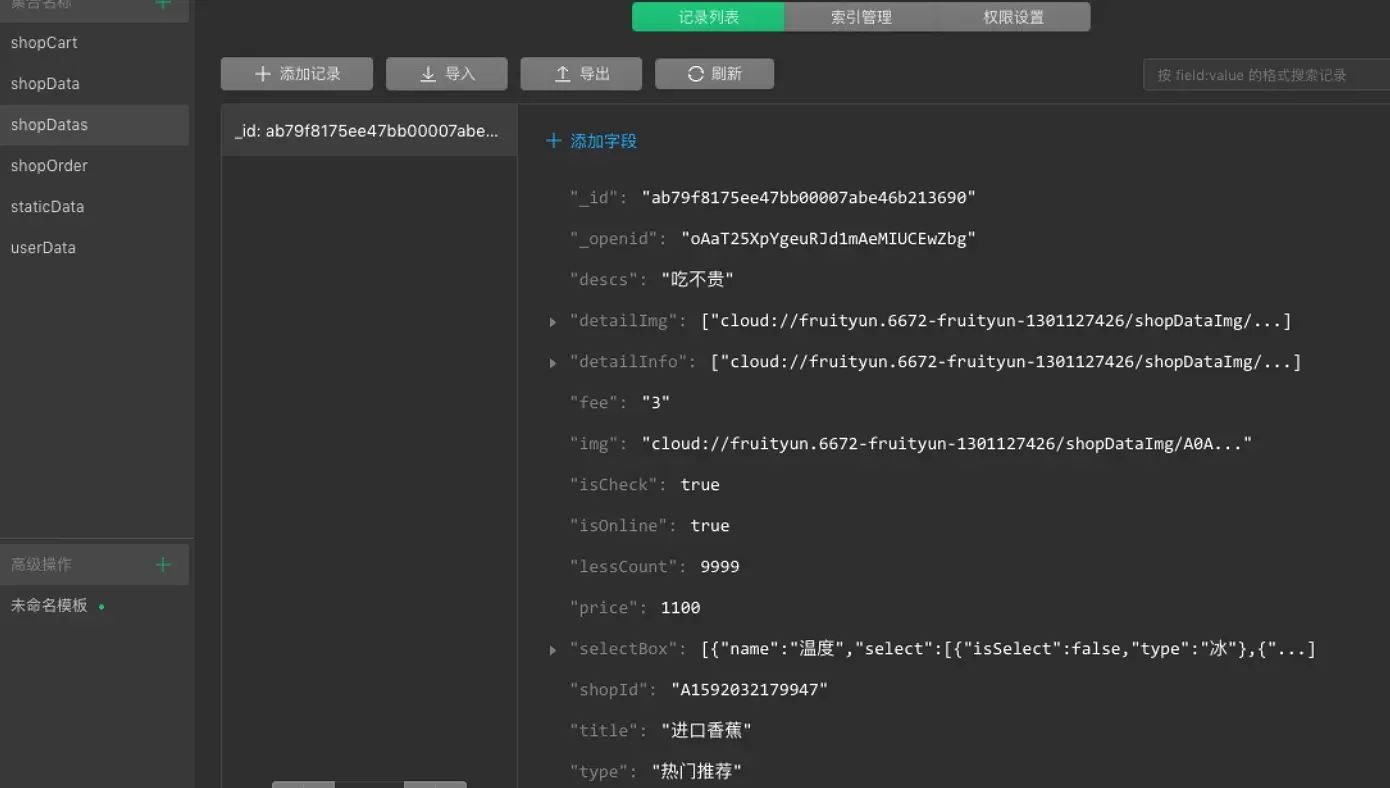Click the "descs" field key

pos(608,280)
